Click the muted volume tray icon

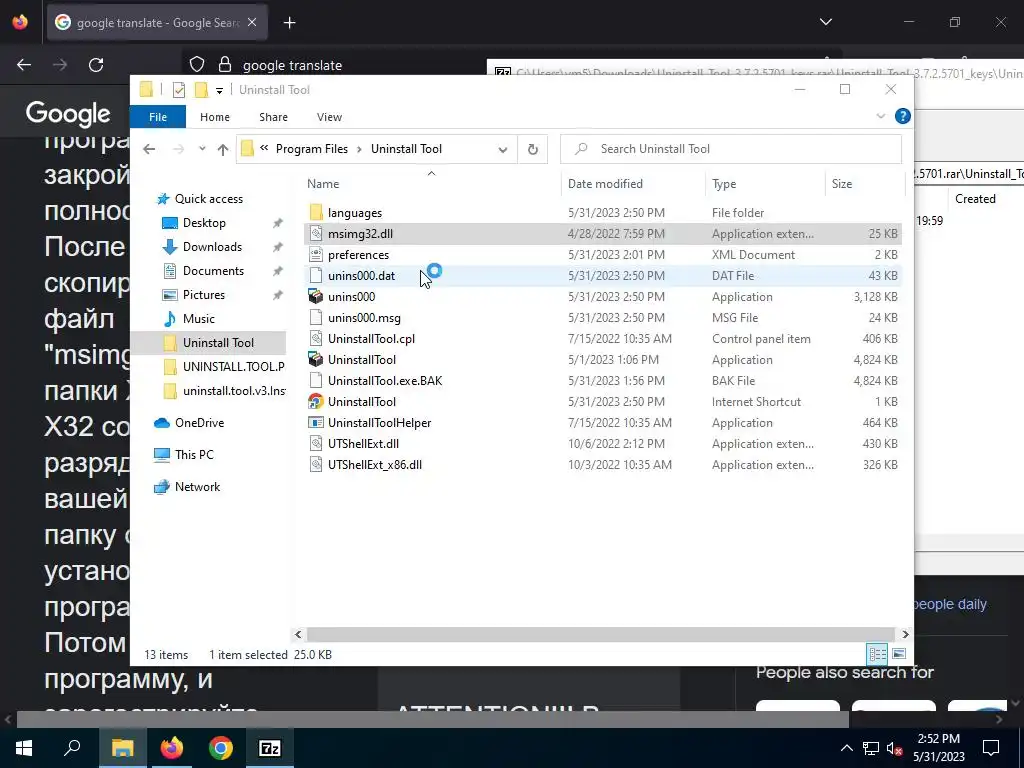tap(894, 748)
